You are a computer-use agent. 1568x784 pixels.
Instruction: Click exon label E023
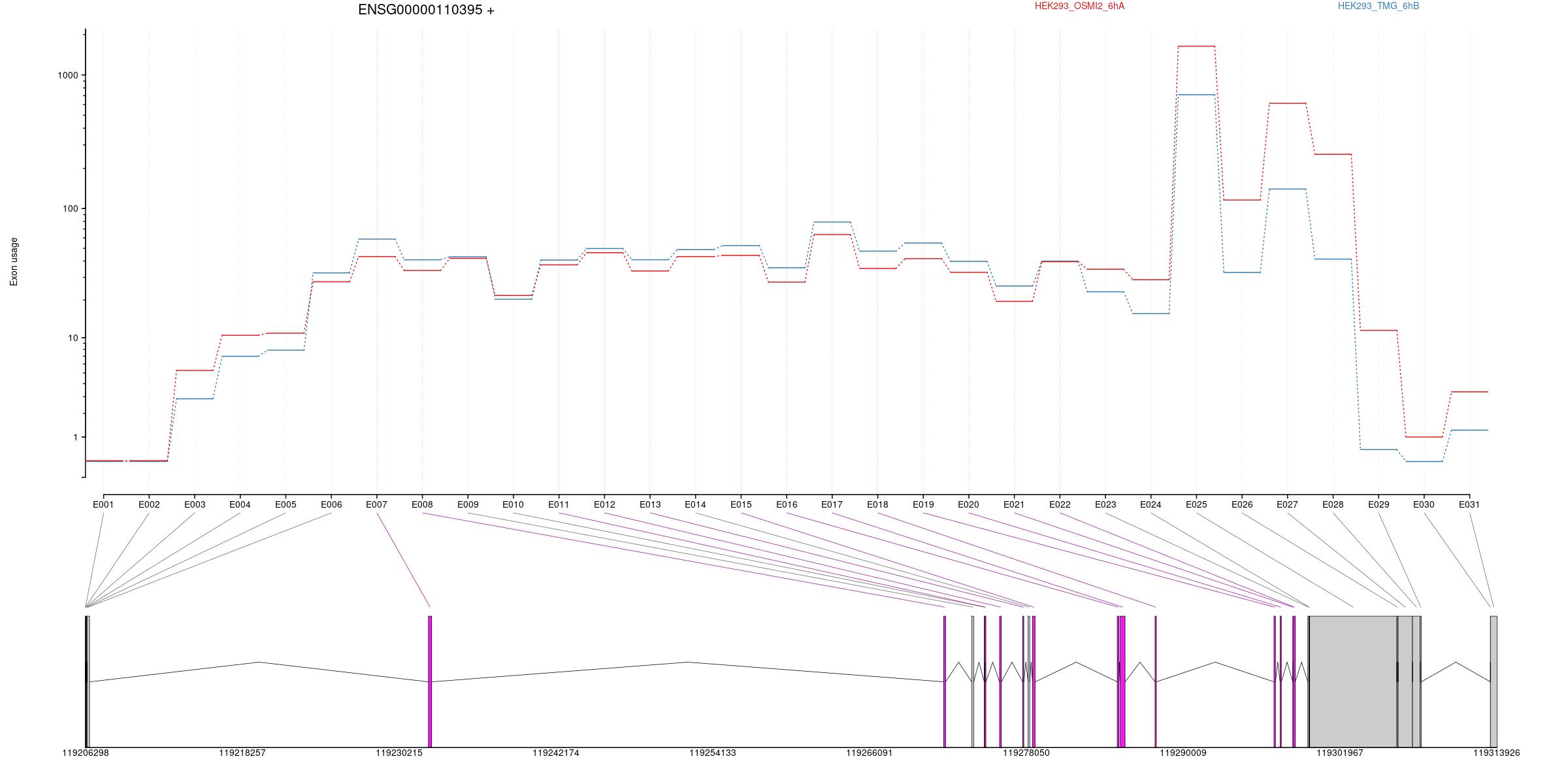point(1105,504)
